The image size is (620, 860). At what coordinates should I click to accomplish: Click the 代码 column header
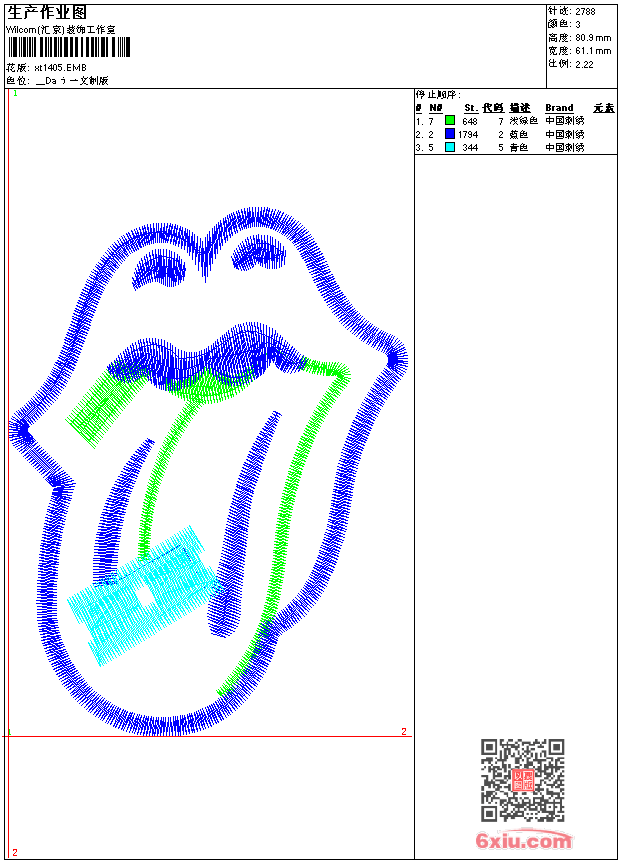click(493, 108)
